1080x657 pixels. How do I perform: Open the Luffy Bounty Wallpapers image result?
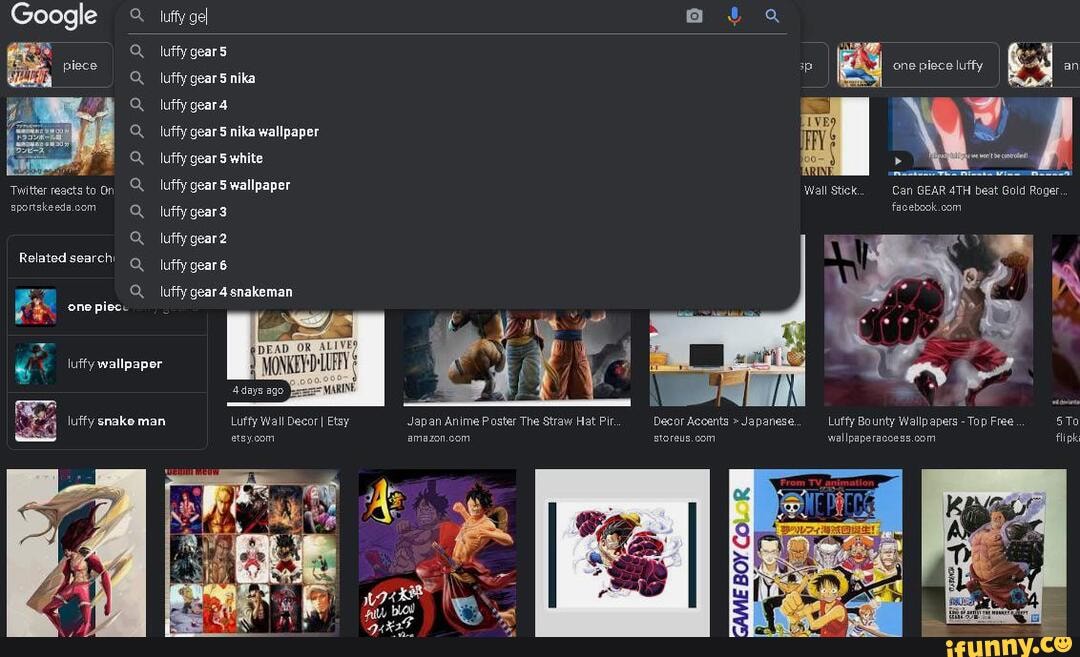coord(928,320)
